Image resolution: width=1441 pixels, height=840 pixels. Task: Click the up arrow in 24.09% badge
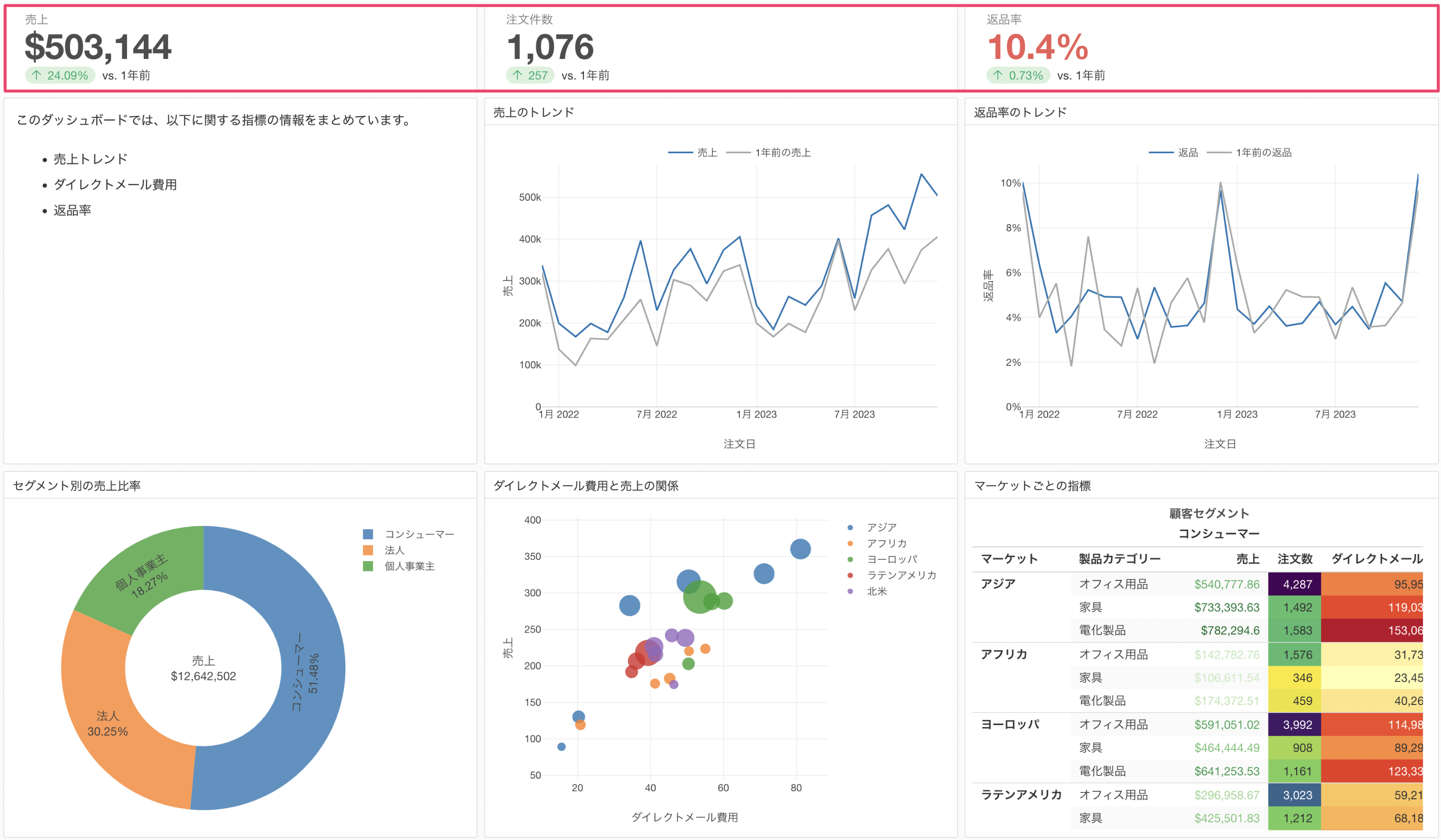tap(36, 75)
